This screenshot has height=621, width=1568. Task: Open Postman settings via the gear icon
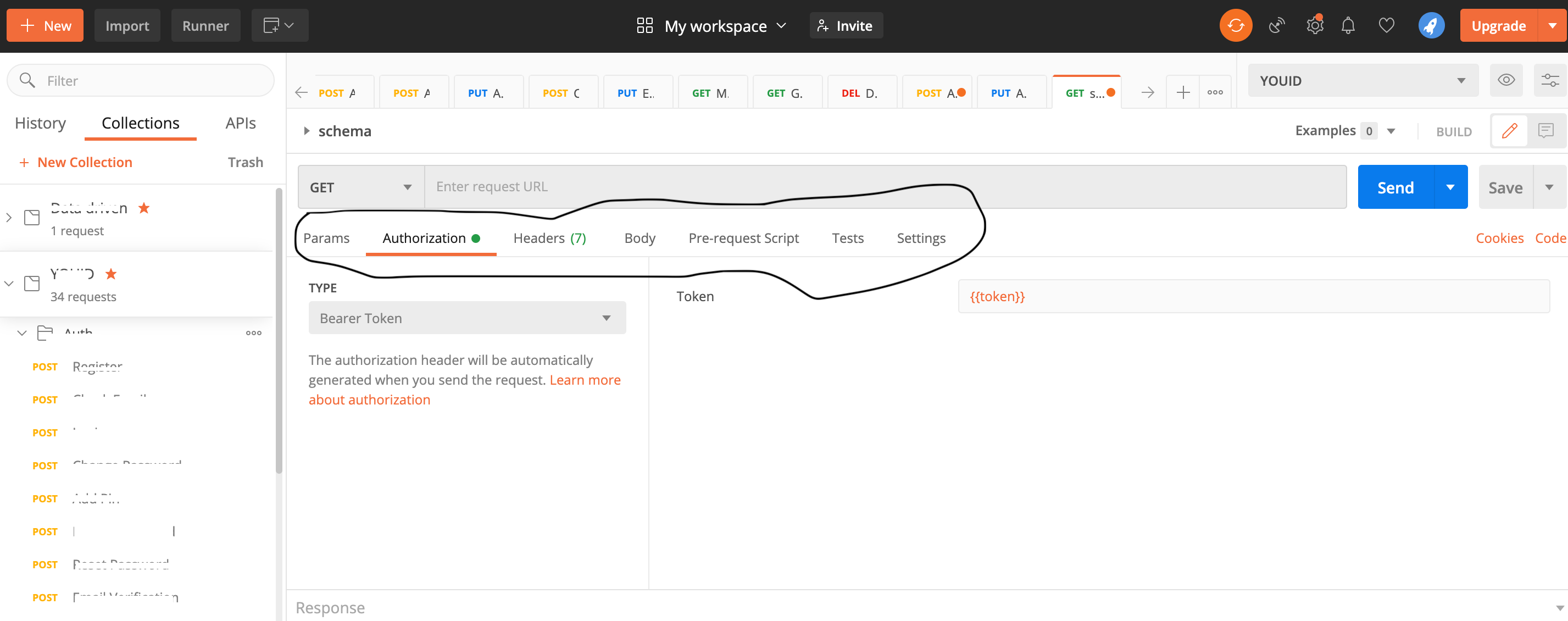click(1314, 25)
